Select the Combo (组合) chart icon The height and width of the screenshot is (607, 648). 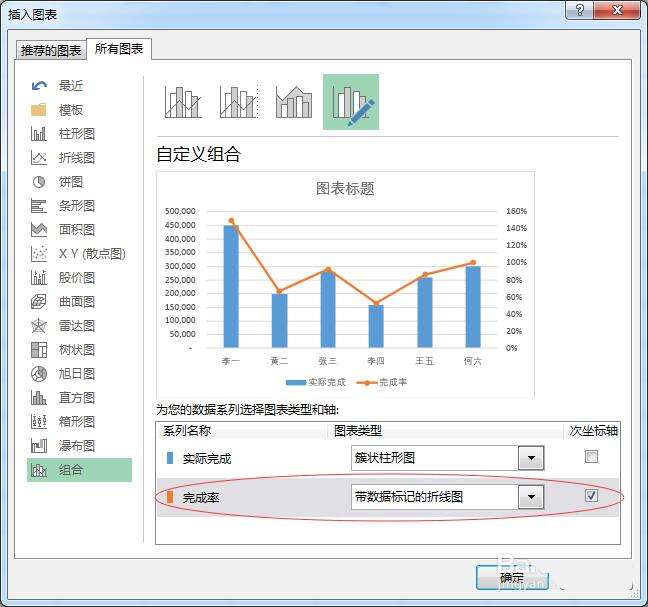pos(39,470)
